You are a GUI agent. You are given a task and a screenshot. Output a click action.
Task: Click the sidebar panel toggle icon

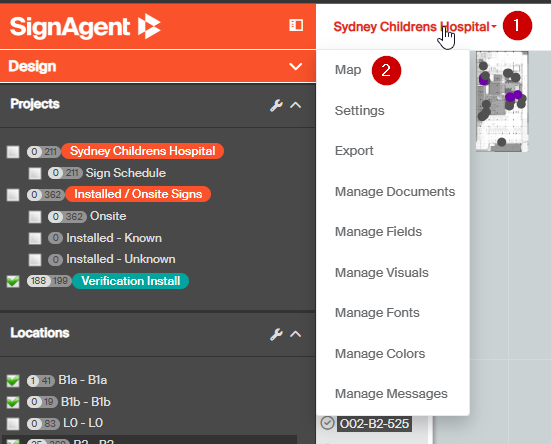296,25
